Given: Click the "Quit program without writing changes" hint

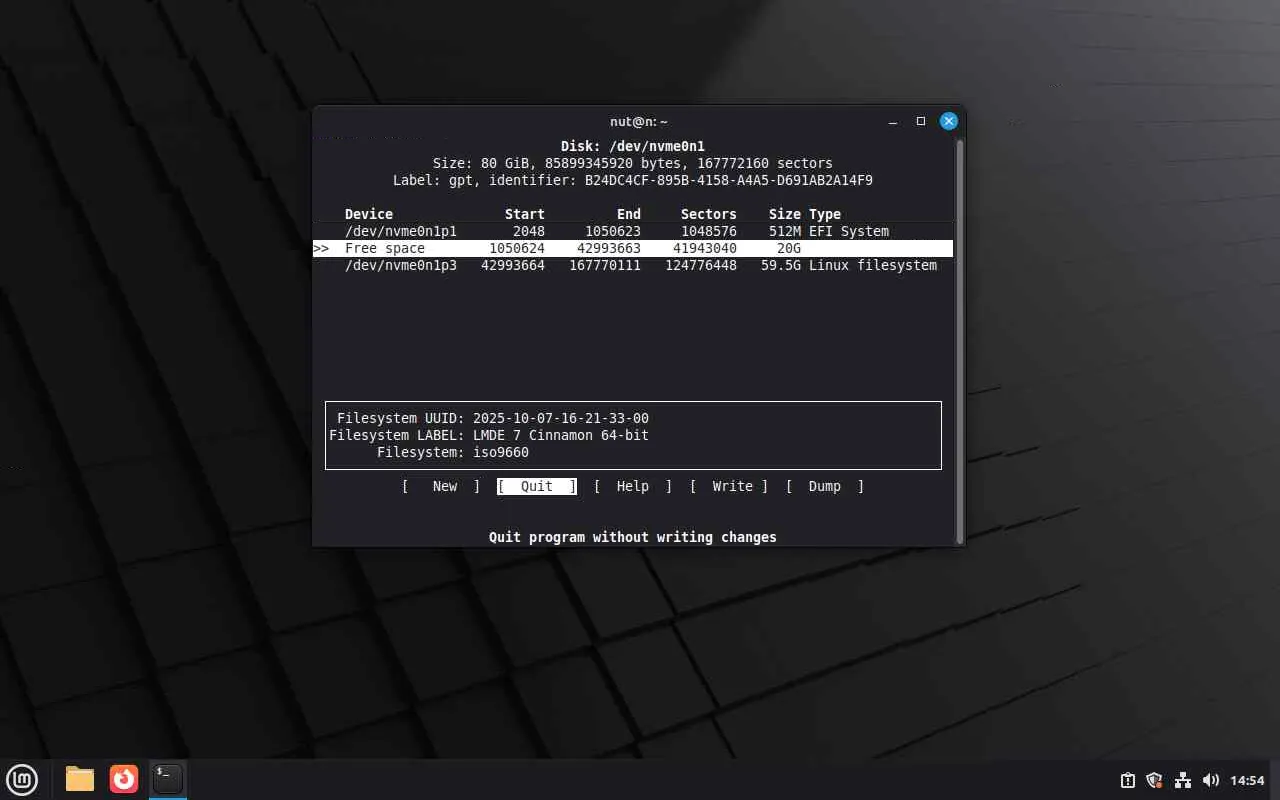Looking at the screenshot, I should point(633,537).
